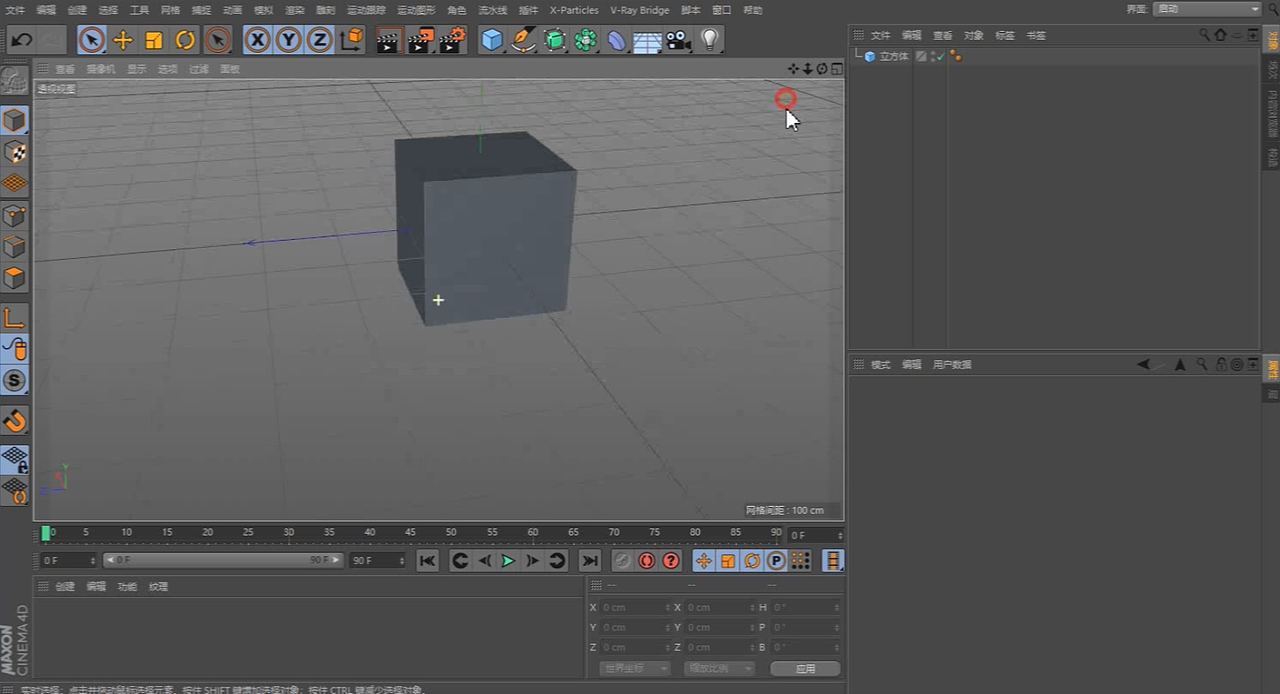The image size is (1280, 694).
Task: Toggle parameter P keyframe recording button
Action: coord(776,561)
